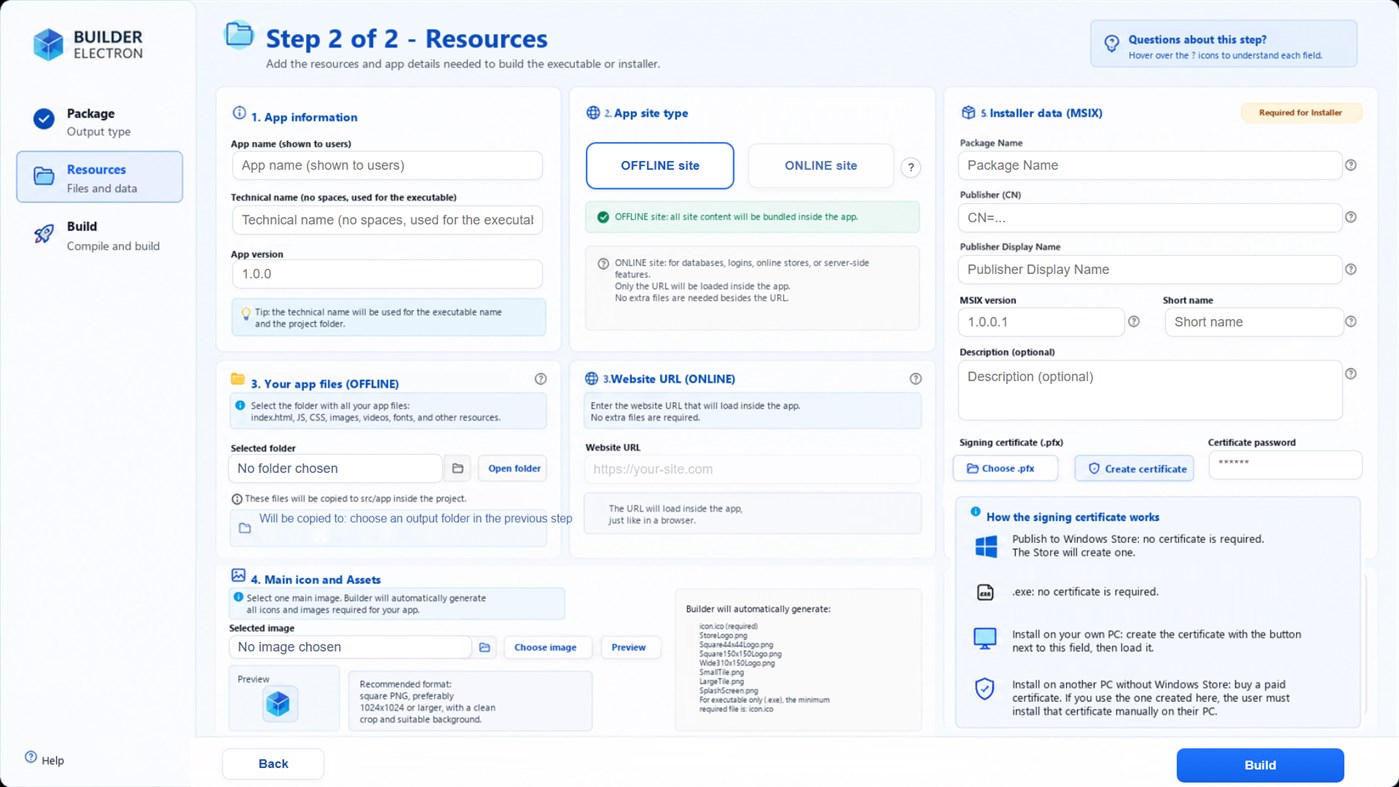Switch to the ONLINE site option
Screen dimensions: 1399x787
821,166
